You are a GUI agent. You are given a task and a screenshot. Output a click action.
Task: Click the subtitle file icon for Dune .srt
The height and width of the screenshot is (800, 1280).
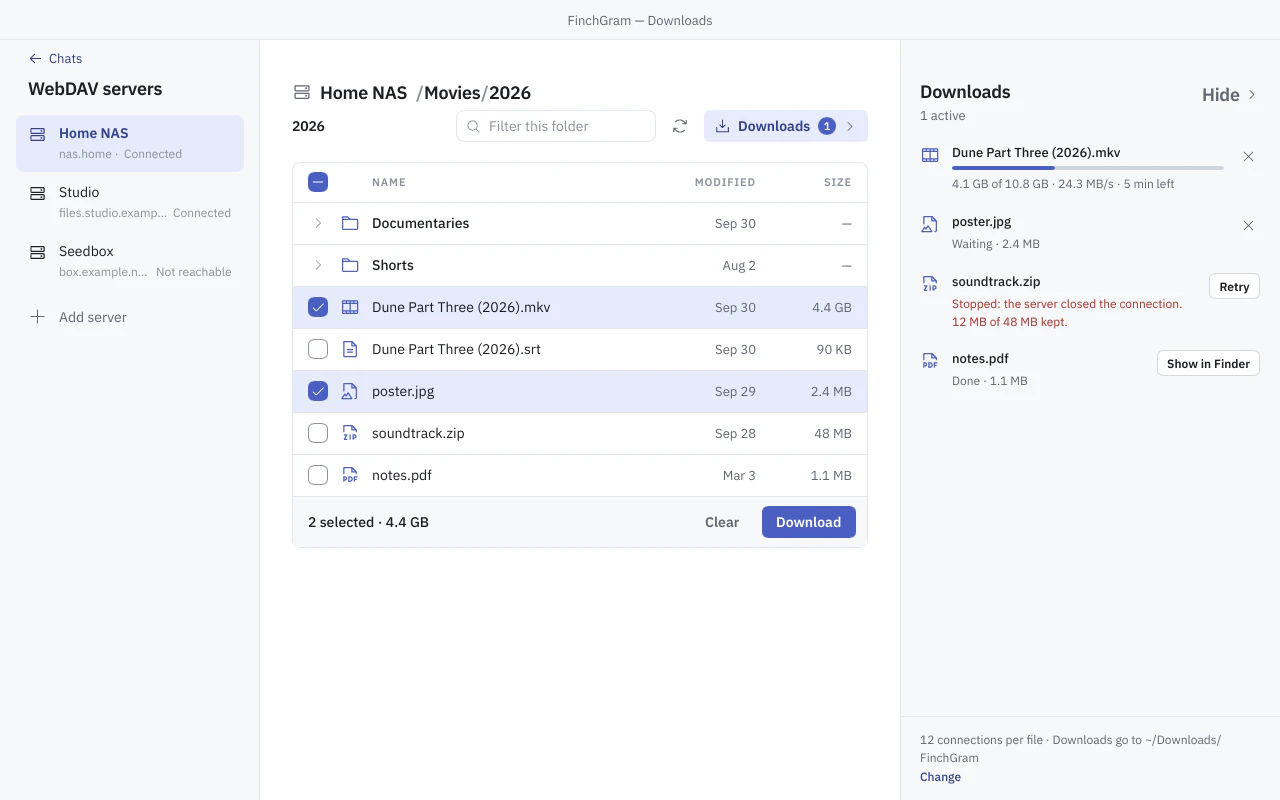[350, 349]
